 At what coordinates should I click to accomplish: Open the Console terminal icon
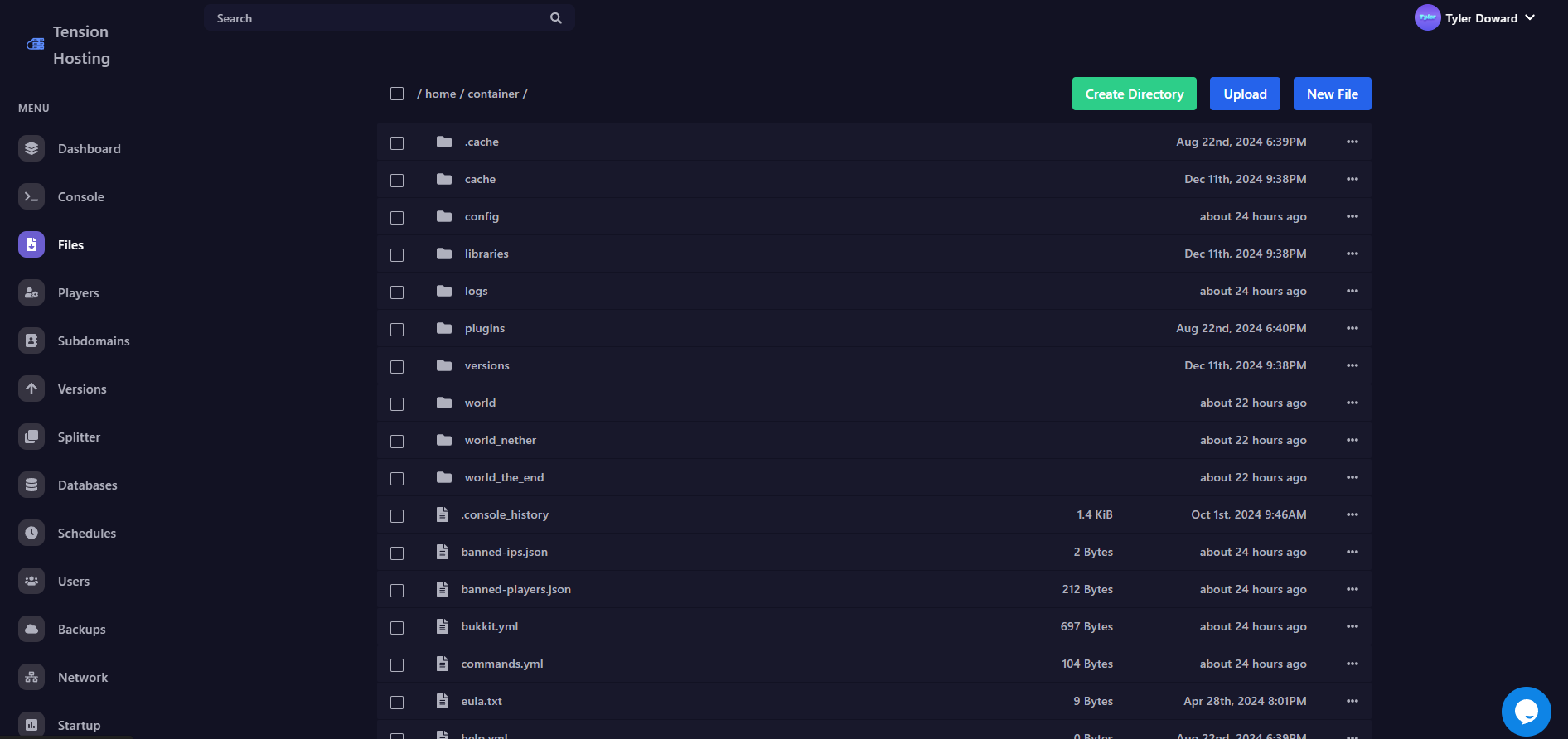[31, 196]
